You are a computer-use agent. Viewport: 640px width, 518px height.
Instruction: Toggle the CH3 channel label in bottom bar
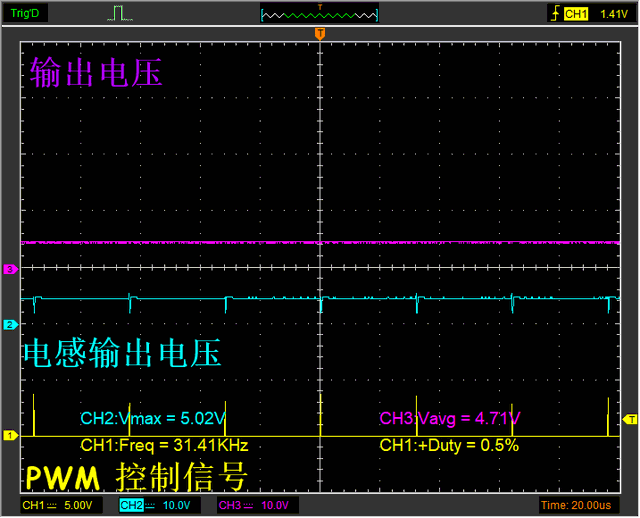(x=229, y=505)
